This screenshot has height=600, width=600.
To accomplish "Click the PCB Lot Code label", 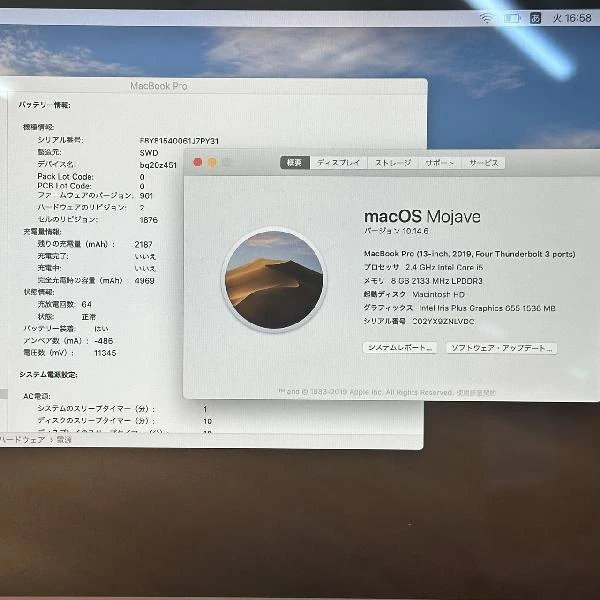I will click(x=64, y=186).
